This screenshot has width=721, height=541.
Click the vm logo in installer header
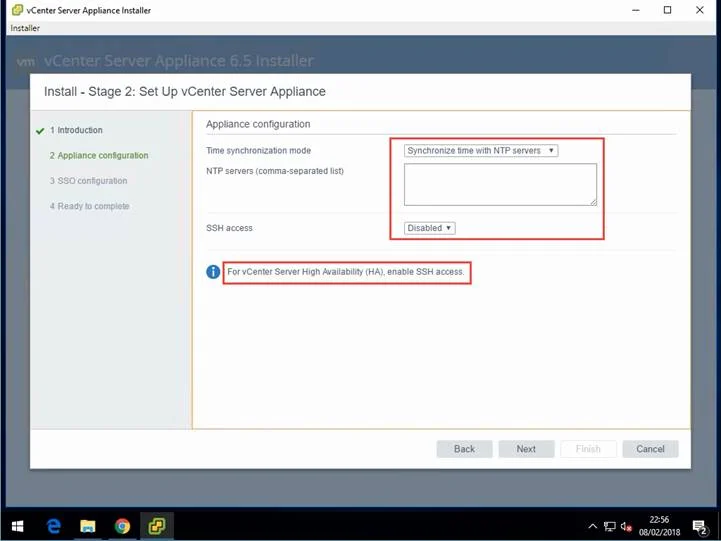pos(26,62)
